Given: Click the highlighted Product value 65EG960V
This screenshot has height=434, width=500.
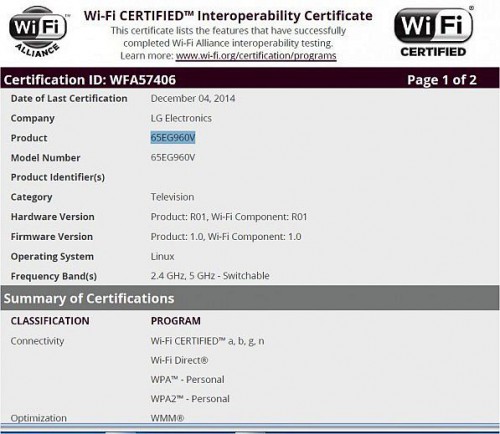Looking at the screenshot, I should pos(173,138).
